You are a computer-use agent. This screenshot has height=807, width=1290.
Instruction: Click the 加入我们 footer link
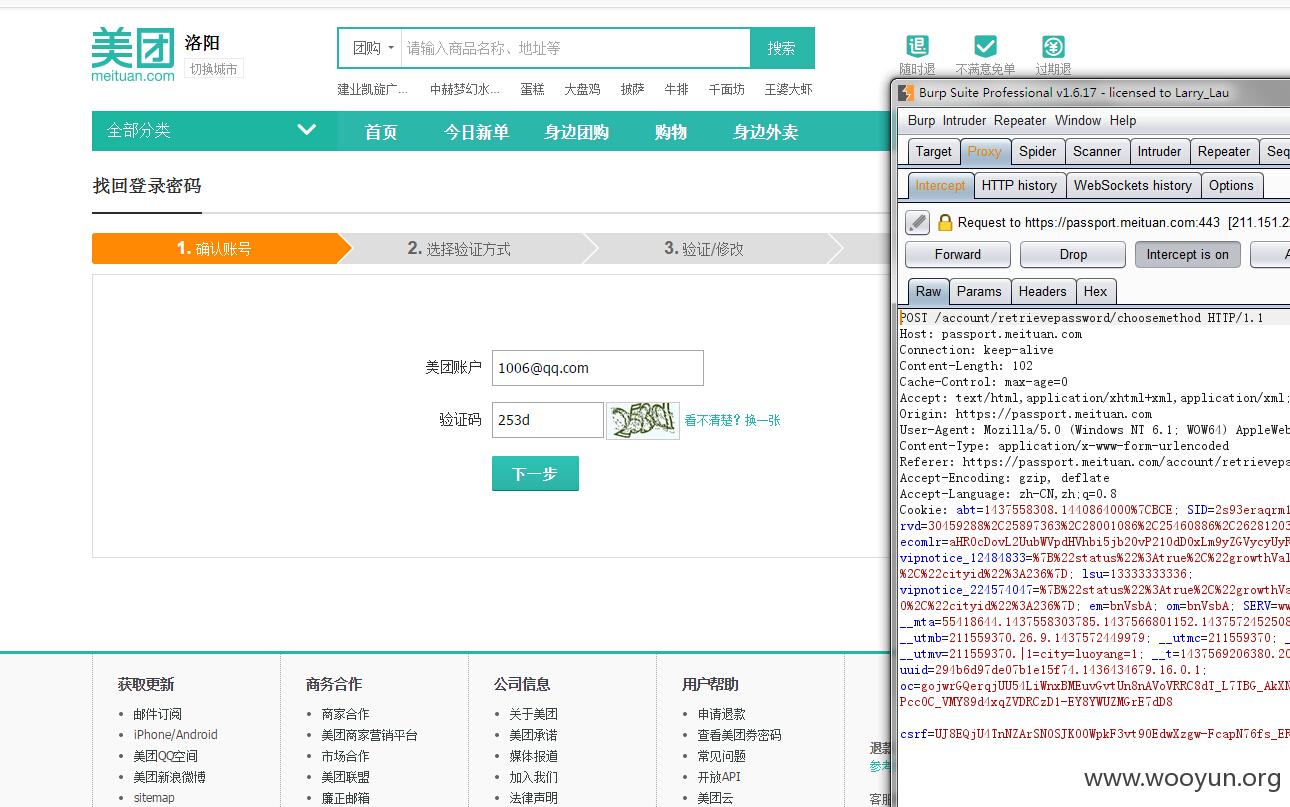coord(534,777)
